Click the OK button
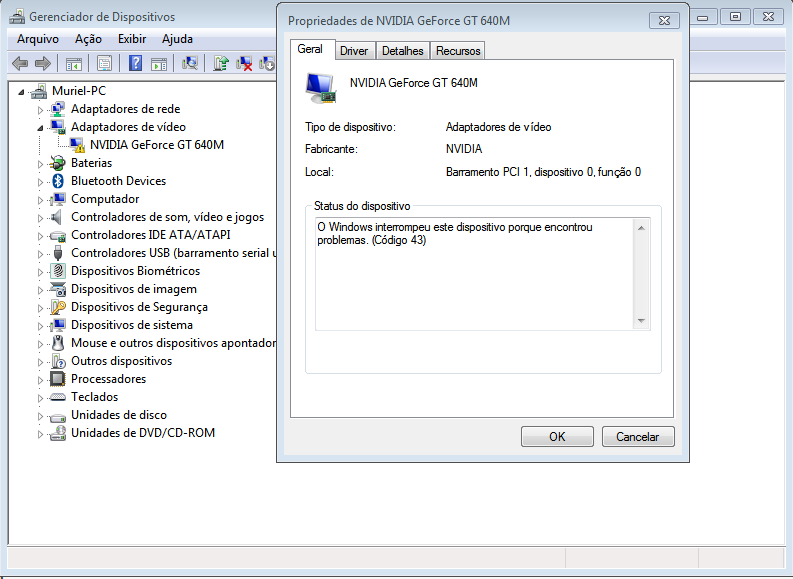Image resolution: width=793 pixels, height=579 pixels. click(x=557, y=436)
